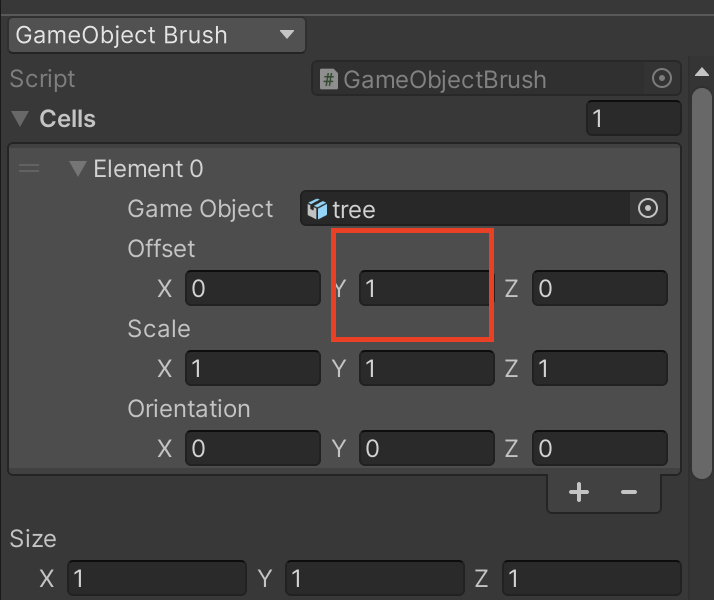
Task: Collapse the Element 0 foldout
Action: pos(78,169)
